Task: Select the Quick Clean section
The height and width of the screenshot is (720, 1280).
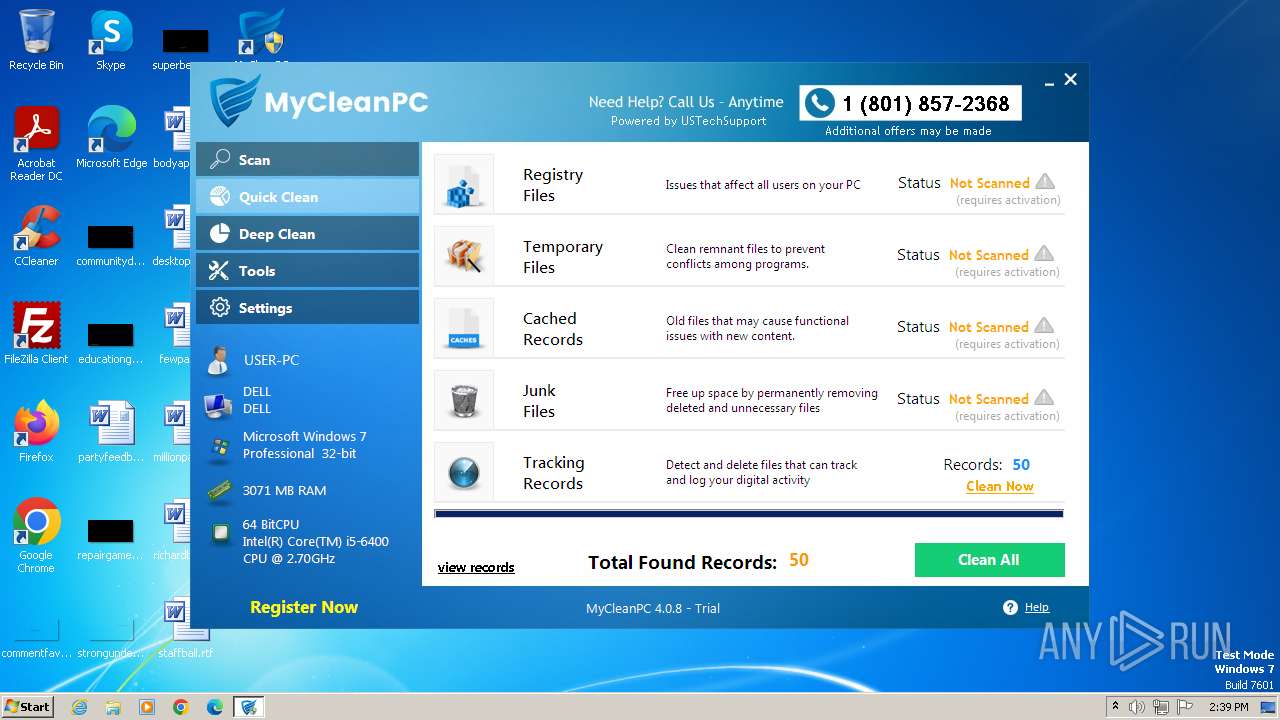Action: [307, 197]
